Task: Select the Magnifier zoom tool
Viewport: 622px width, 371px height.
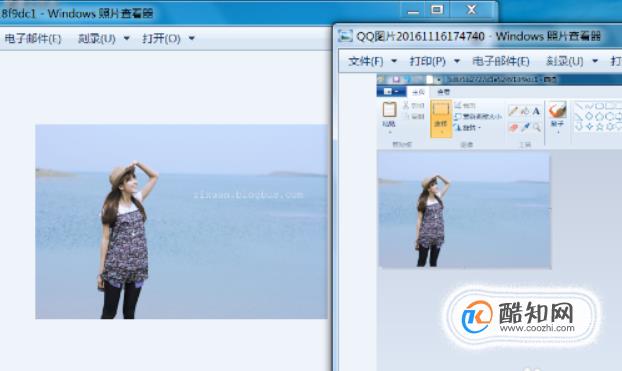Action: click(536, 127)
